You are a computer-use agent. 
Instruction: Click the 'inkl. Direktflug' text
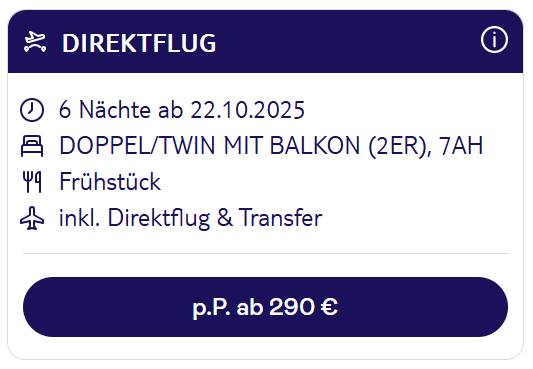135,218
